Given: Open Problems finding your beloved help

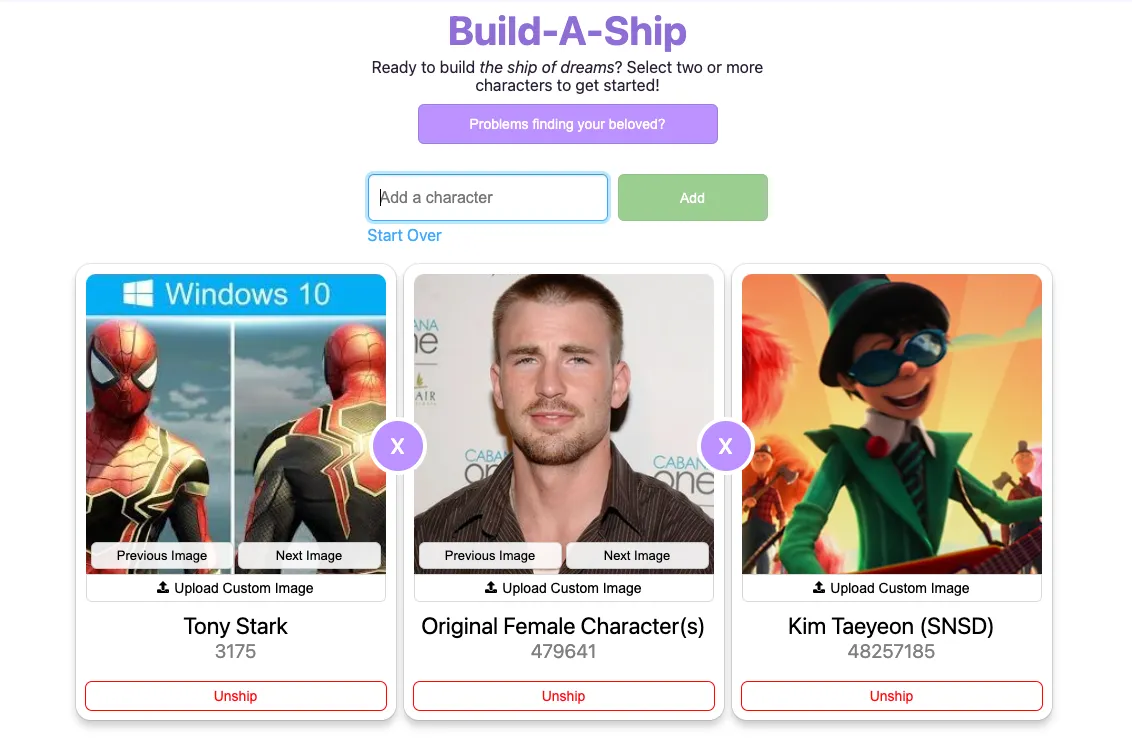Looking at the screenshot, I should 567,124.
